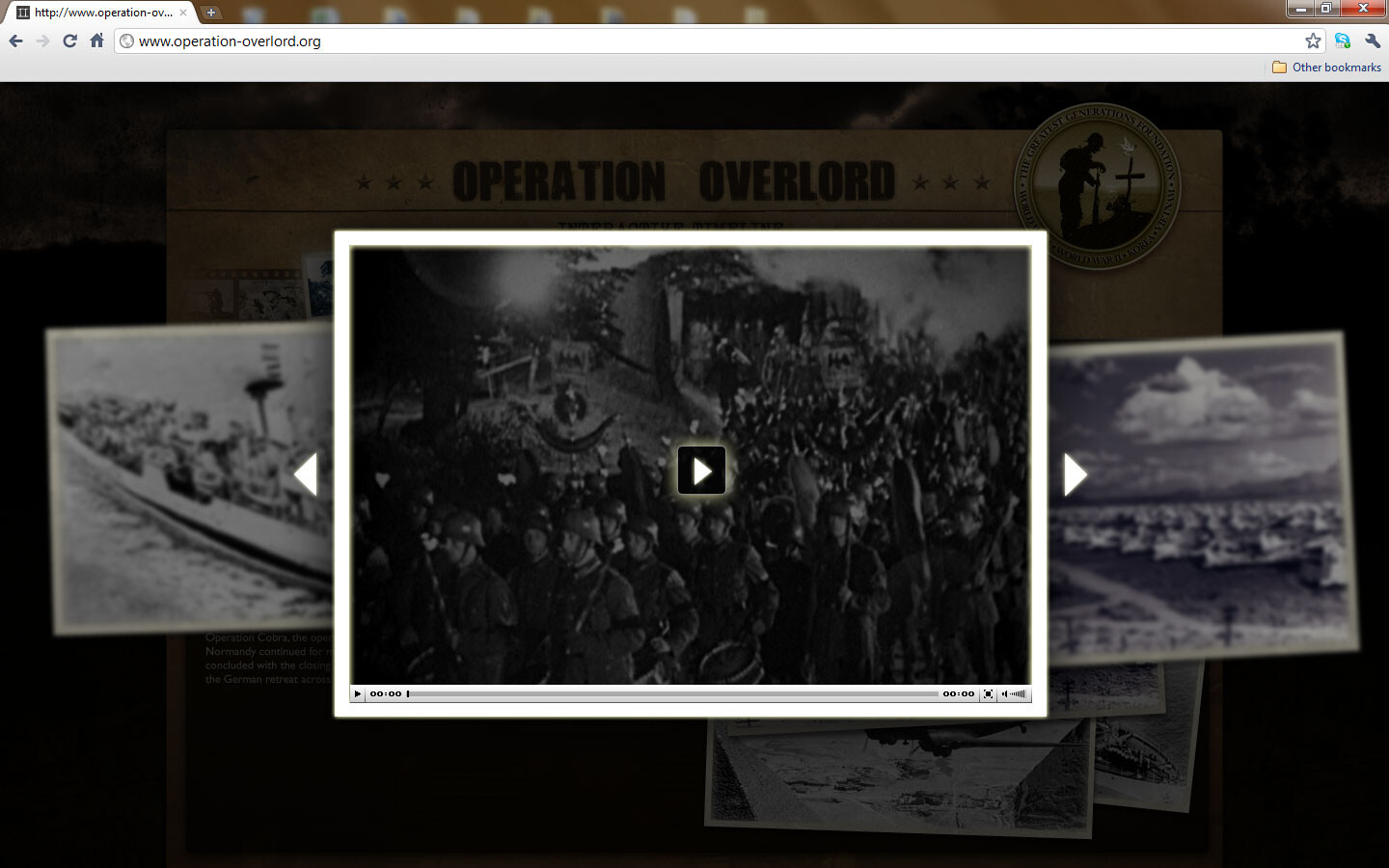
Task: Play the video using the center play button
Action: point(701,471)
